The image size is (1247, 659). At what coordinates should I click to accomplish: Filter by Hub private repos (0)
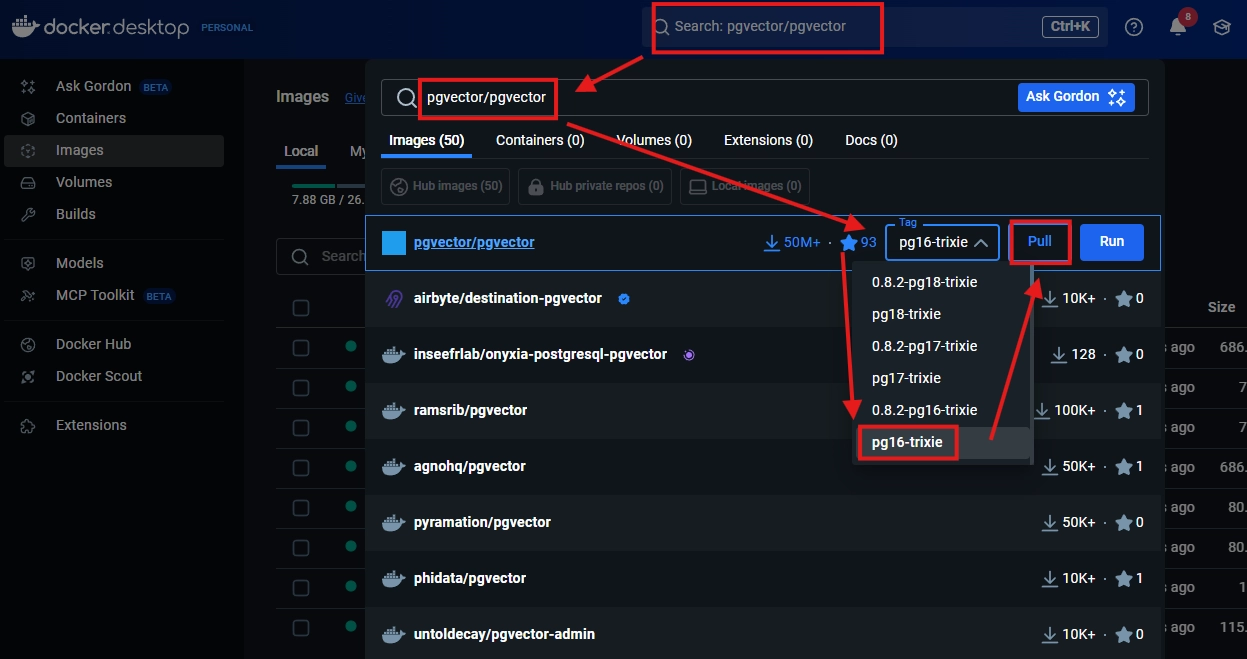(x=595, y=186)
